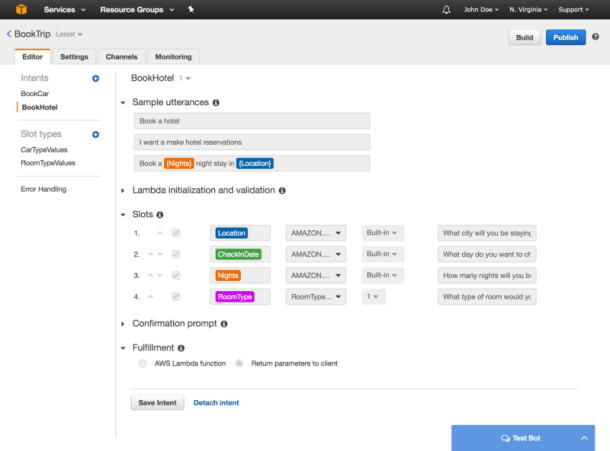Go back using arrow beside BookTrip

(x=9, y=34)
